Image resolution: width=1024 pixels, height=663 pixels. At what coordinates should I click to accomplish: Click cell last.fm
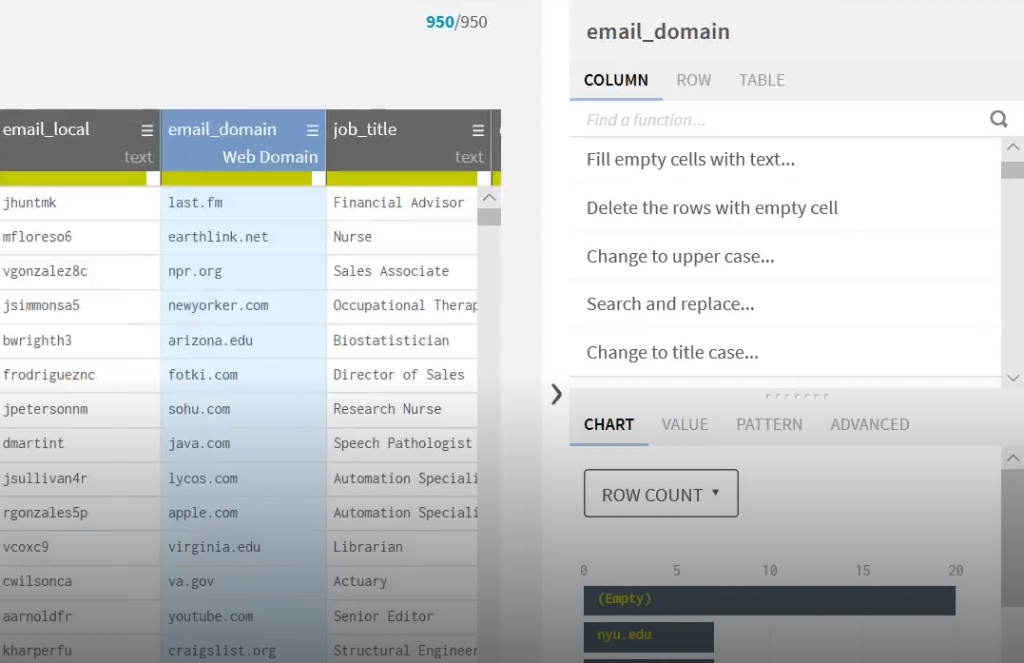(243, 203)
